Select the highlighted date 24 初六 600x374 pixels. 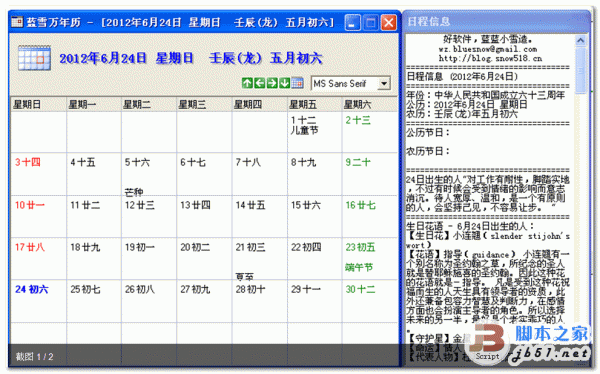[38, 301]
